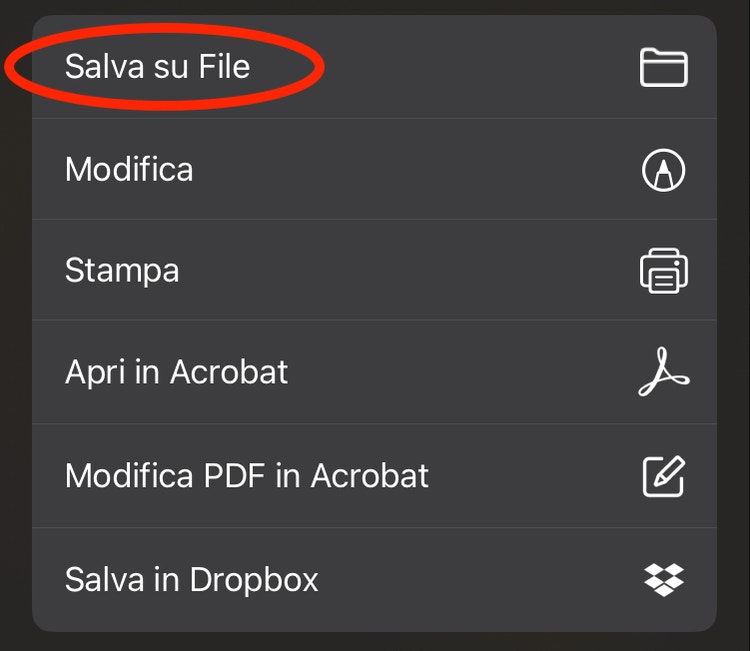The image size is (750, 651).
Task: Choose the Salva su File label
Action: [157, 66]
